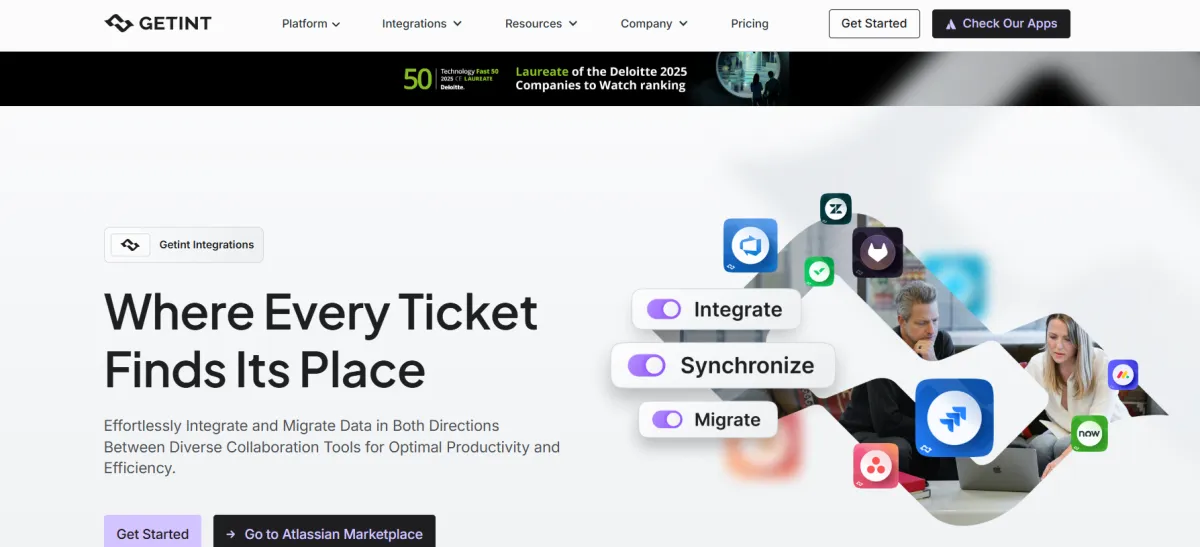The image size is (1200, 547).
Task: Toggle the Synchronize switch
Action: pyautogui.click(x=647, y=366)
